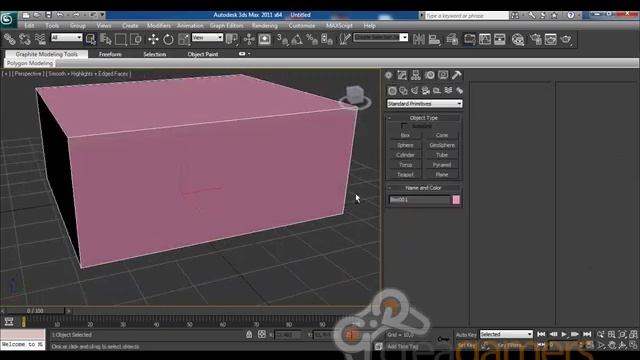Open the Curve Editor from toolbar

(x=485, y=39)
